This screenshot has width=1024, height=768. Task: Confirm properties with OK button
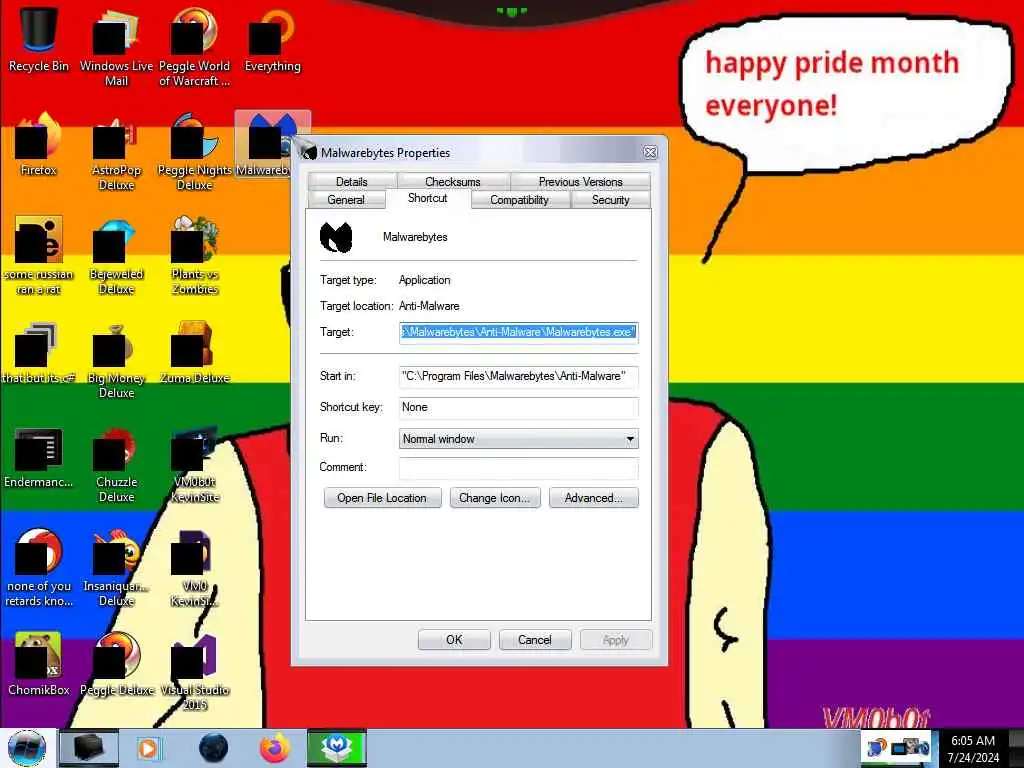click(454, 640)
